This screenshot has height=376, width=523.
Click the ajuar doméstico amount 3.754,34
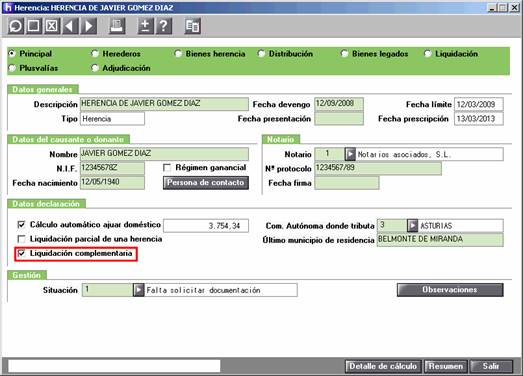[x=206, y=226]
